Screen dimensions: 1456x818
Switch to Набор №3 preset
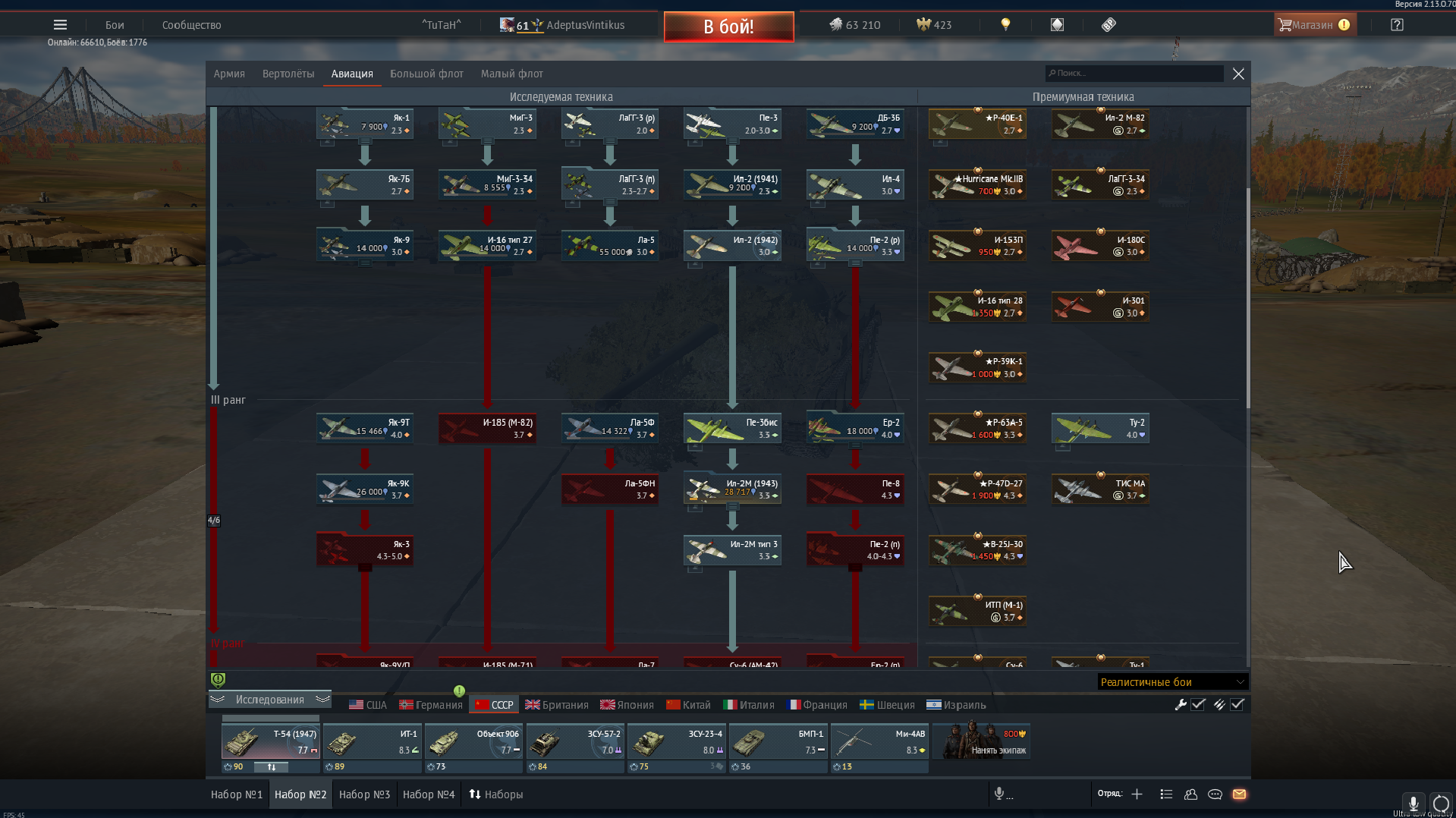tap(364, 794)
